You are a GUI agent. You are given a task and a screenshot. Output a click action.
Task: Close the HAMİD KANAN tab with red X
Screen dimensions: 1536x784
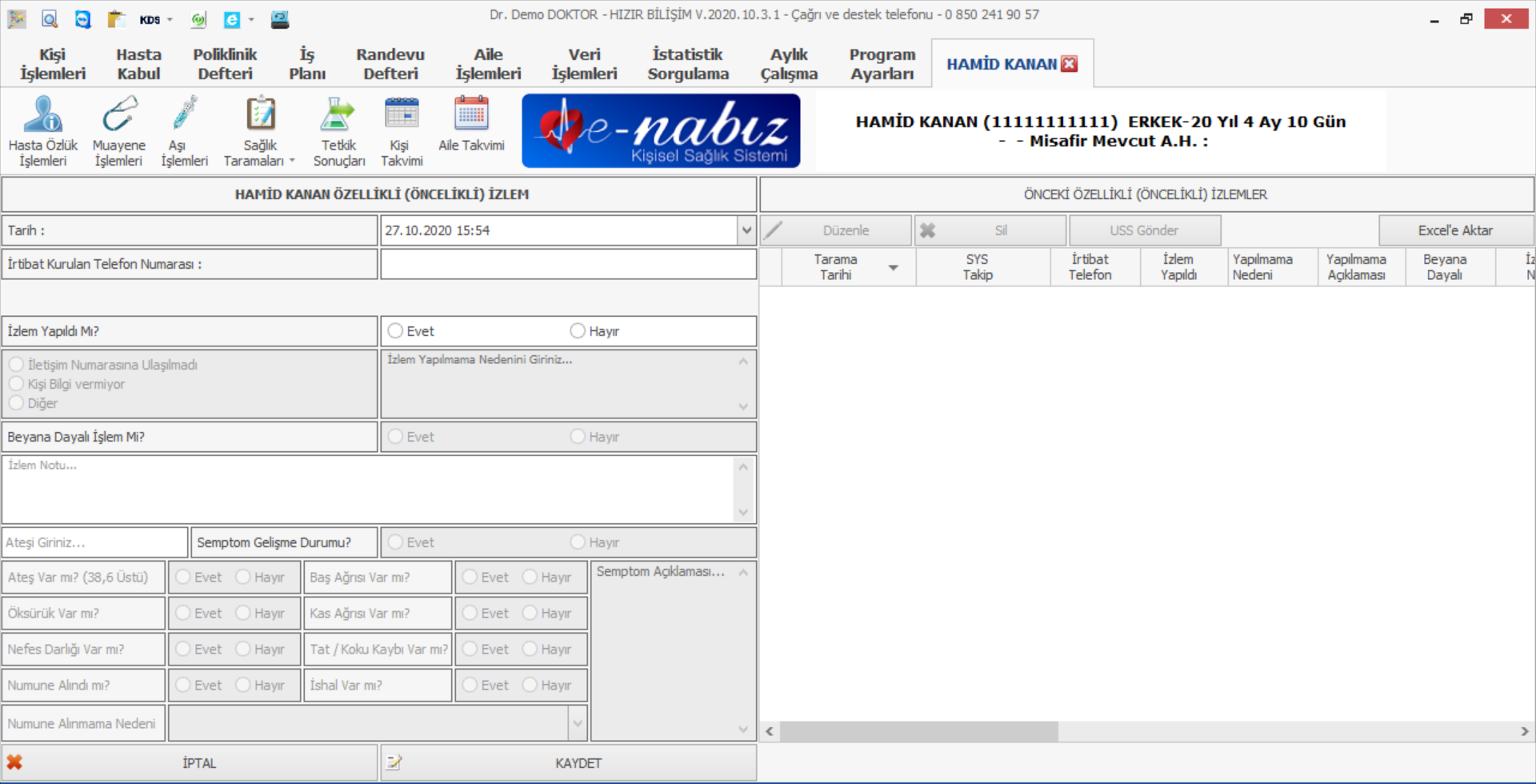click(1070, 64)
